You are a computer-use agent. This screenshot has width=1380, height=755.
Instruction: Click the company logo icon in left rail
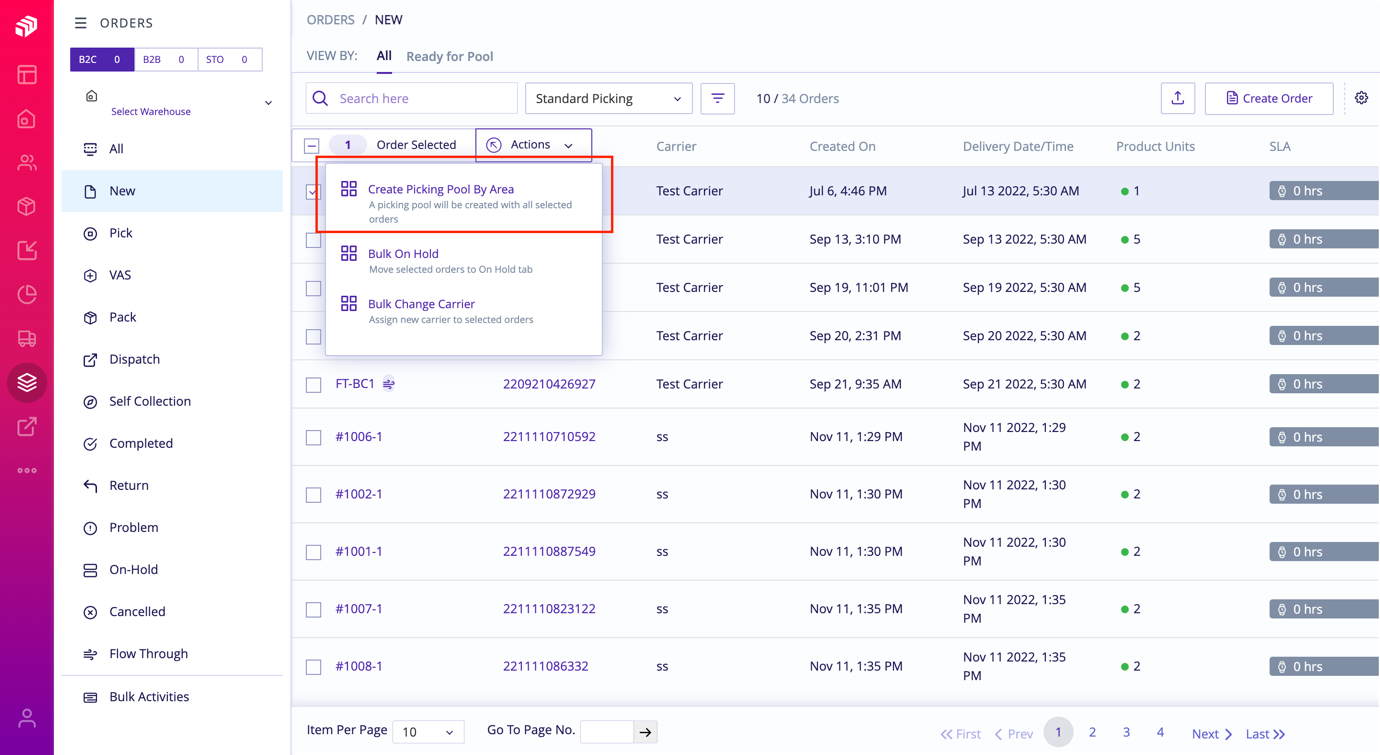(27, 25)
